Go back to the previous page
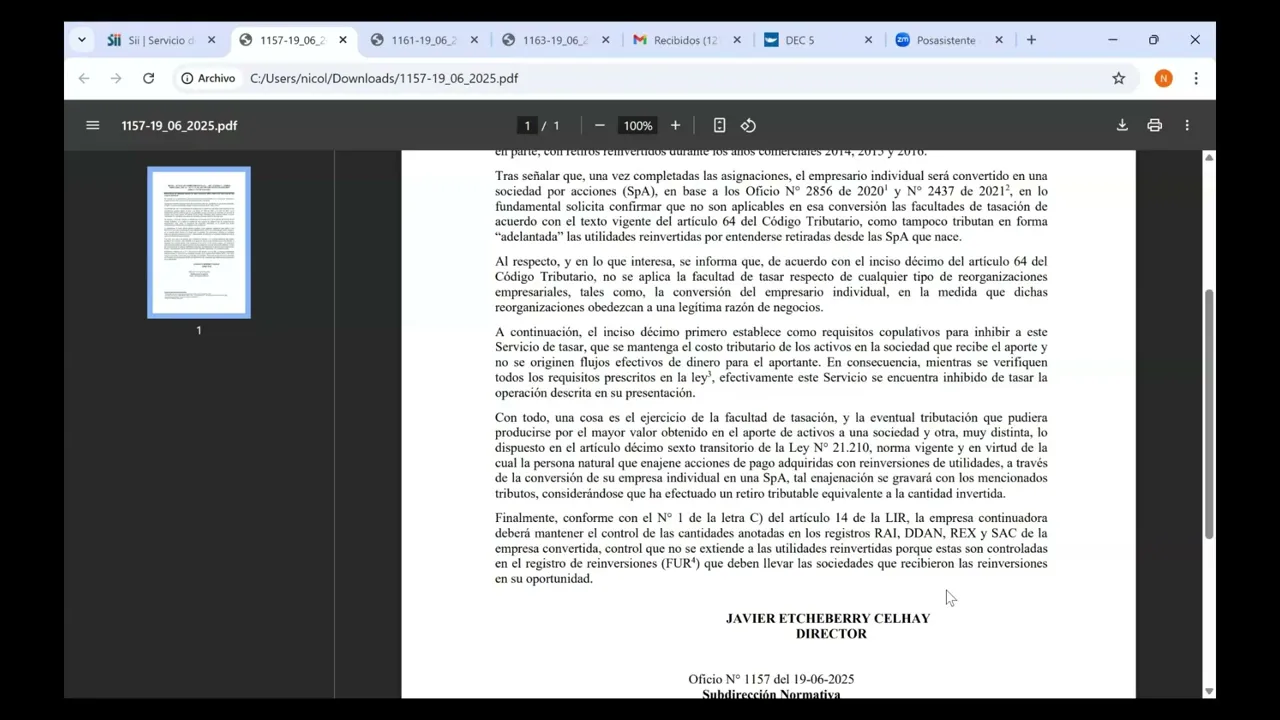Image resolution: width=1280 pixels, height=720 pixels. pos(83,78)
